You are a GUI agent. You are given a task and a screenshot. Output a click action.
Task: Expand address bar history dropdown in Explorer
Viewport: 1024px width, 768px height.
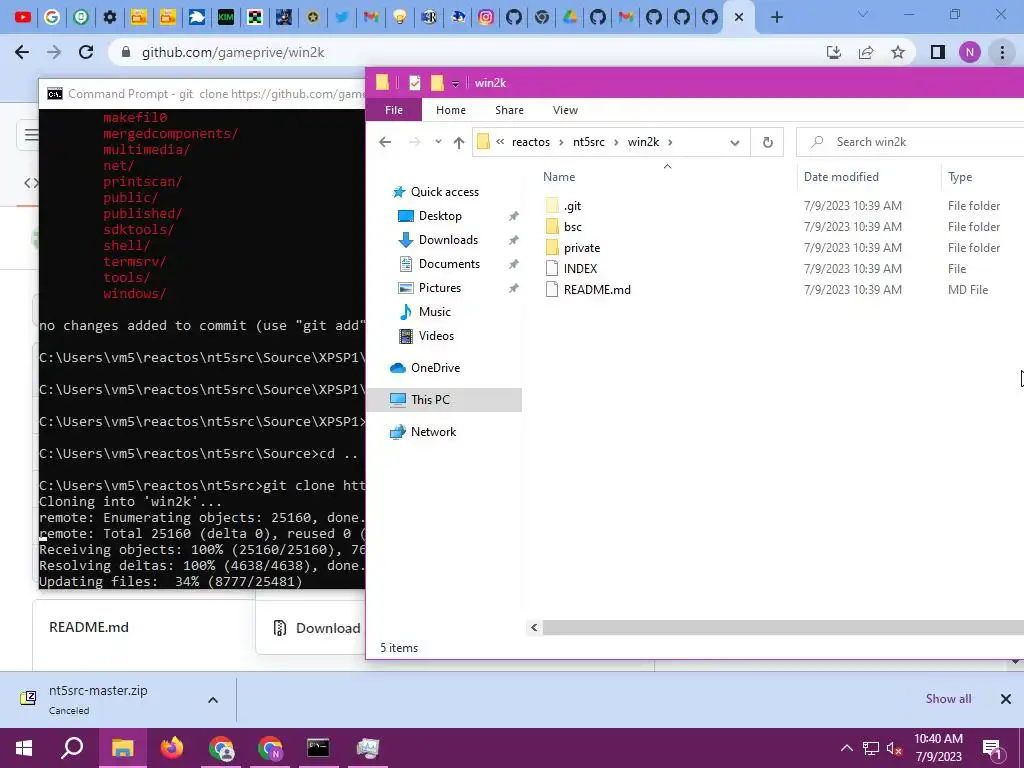pos(735,142)
